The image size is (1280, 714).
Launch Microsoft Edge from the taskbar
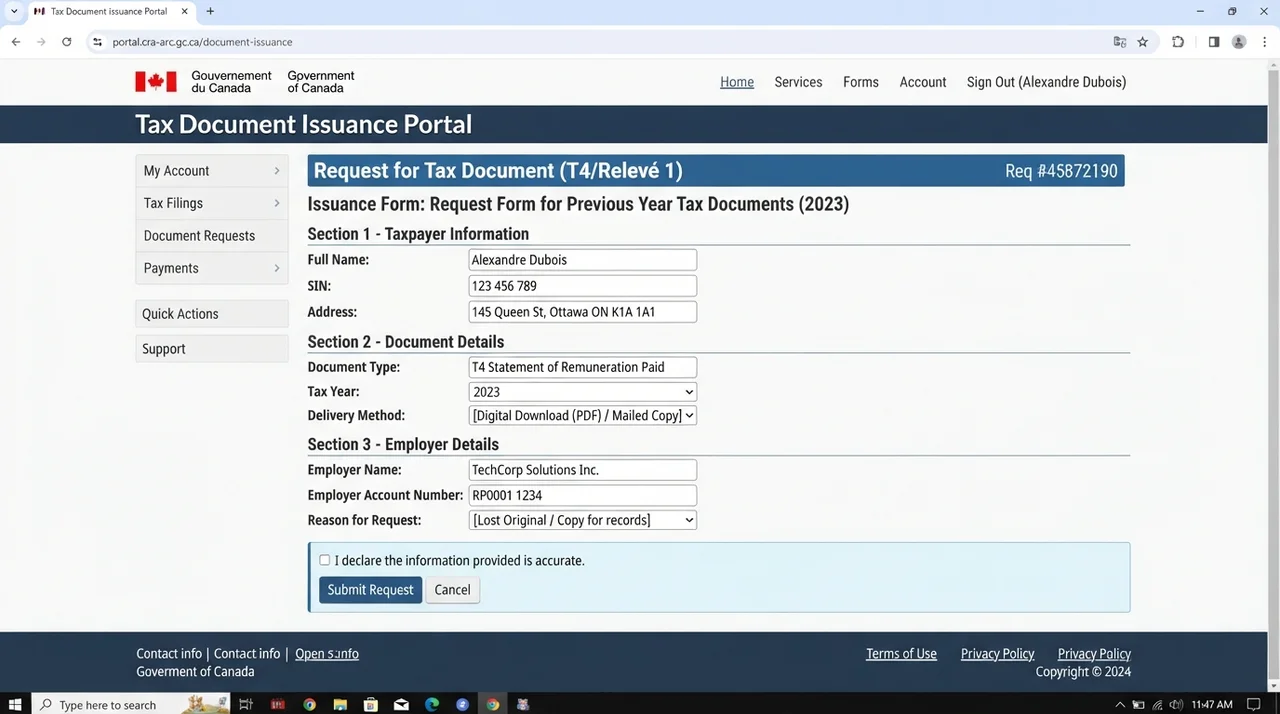click(432, 705)
